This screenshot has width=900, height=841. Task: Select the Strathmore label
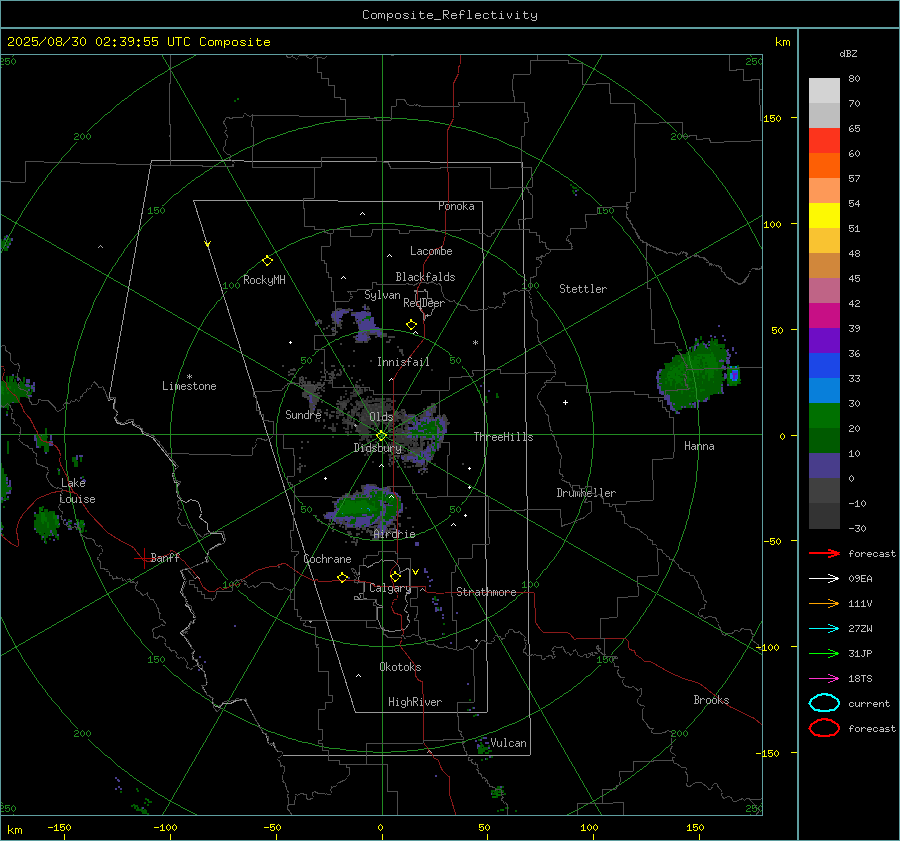pyautogui.click(x=486, y=592)
